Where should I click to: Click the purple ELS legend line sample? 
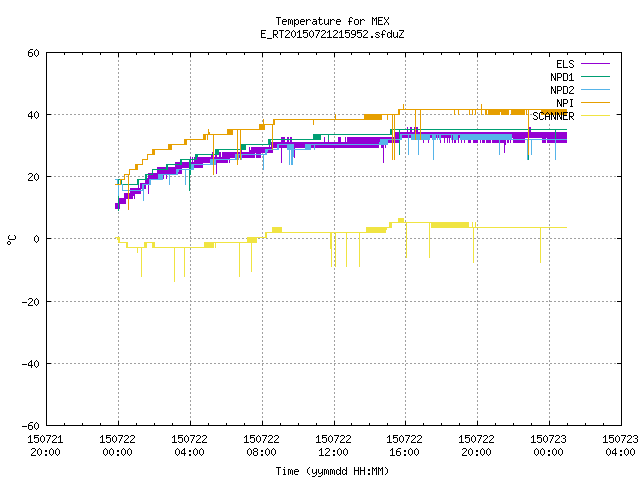595,64
